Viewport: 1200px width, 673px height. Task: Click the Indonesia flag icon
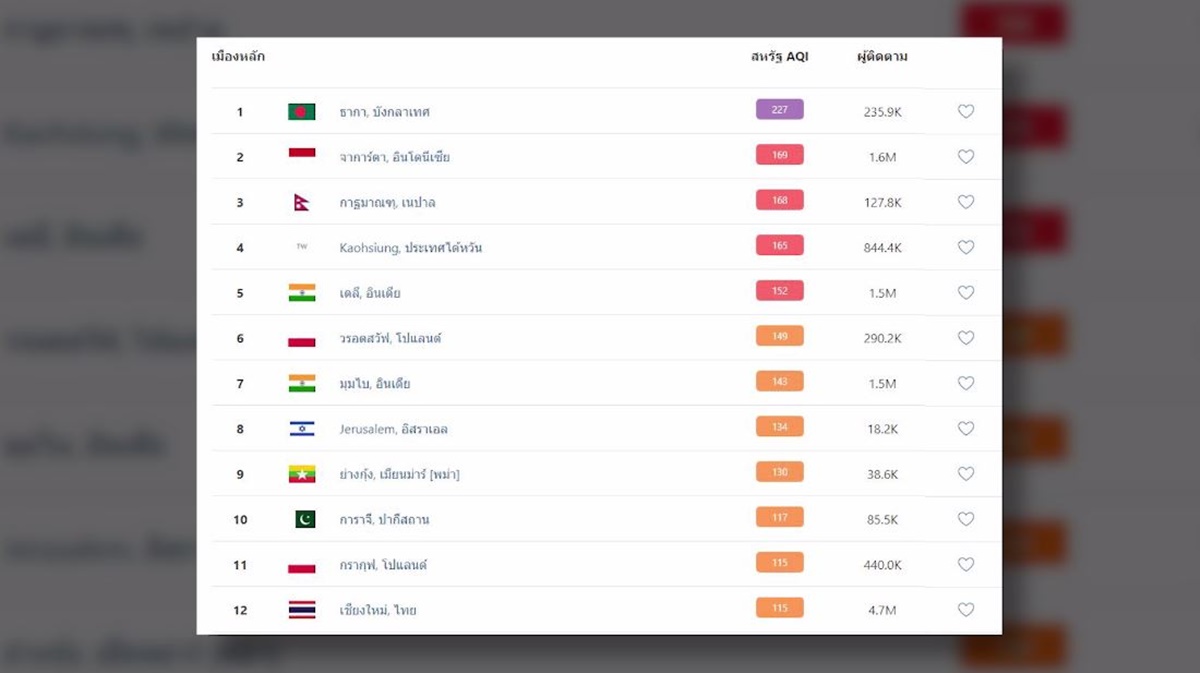(x=301, y=154)
